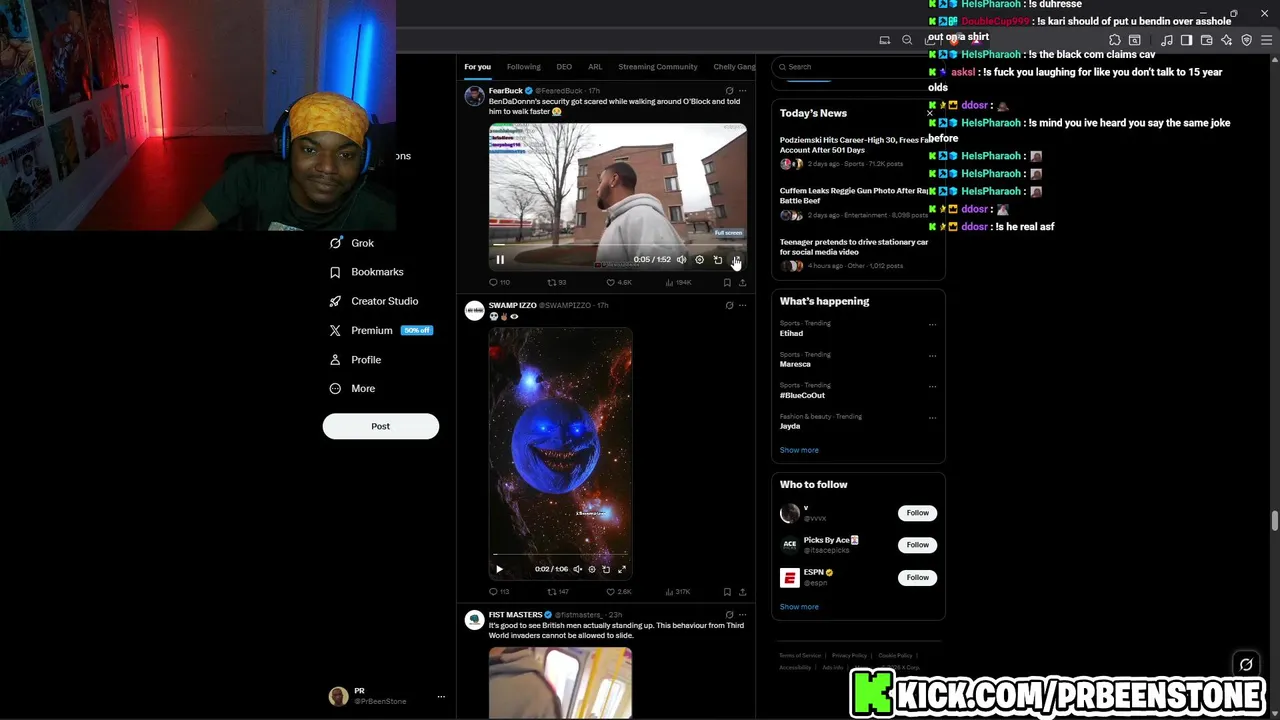
Task: Open more options for Maresca trend
Action: point(932,355)
